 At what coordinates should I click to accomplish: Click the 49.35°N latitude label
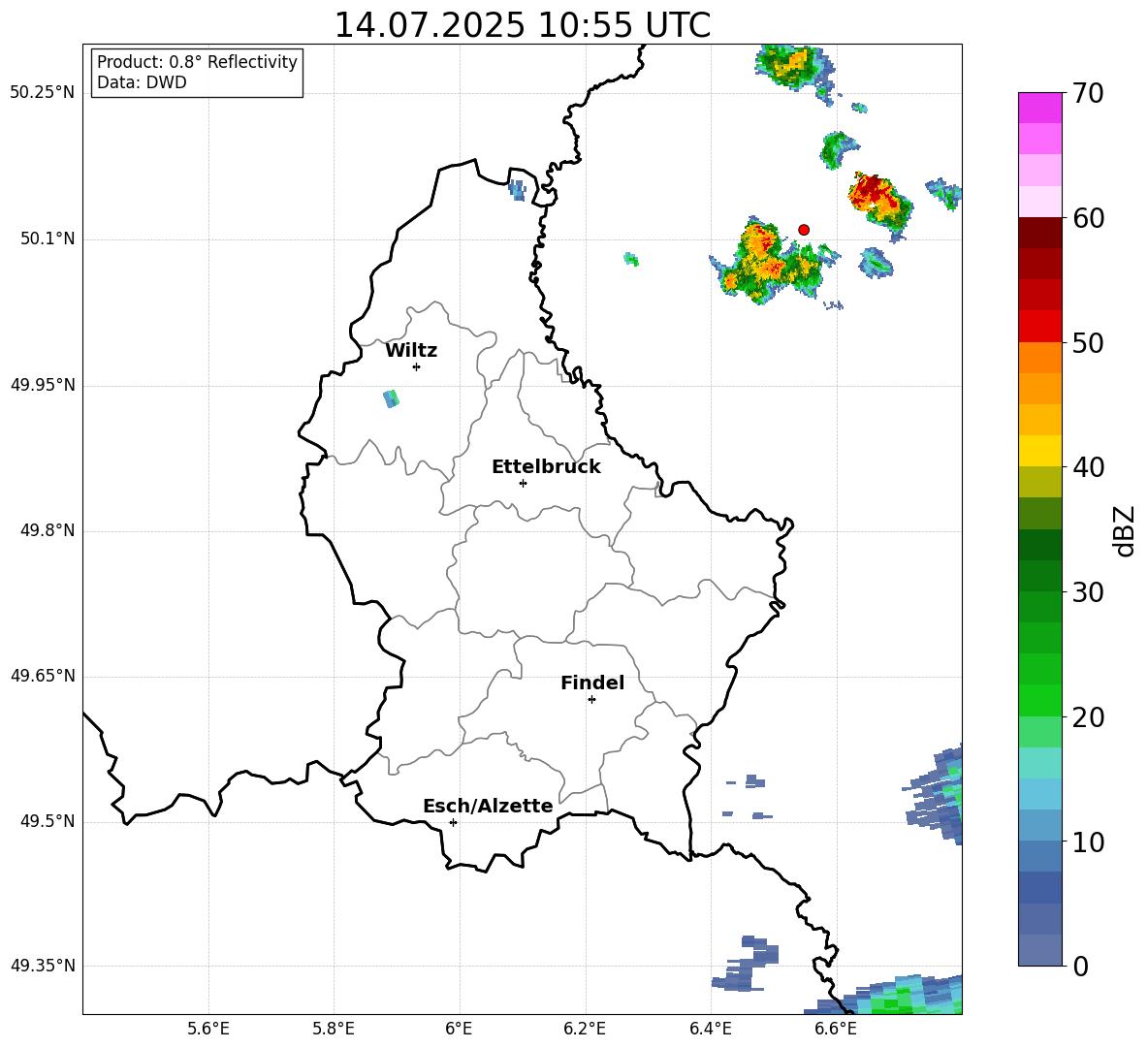point(43,966)
